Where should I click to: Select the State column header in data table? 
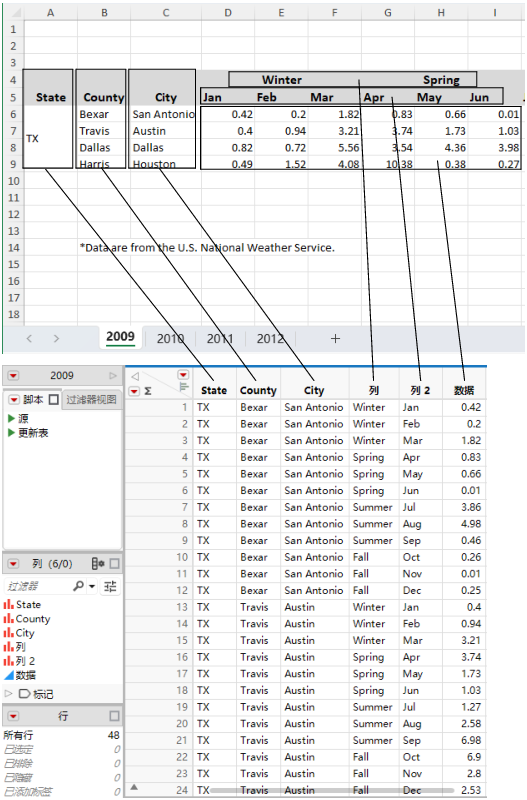point(214,390)
